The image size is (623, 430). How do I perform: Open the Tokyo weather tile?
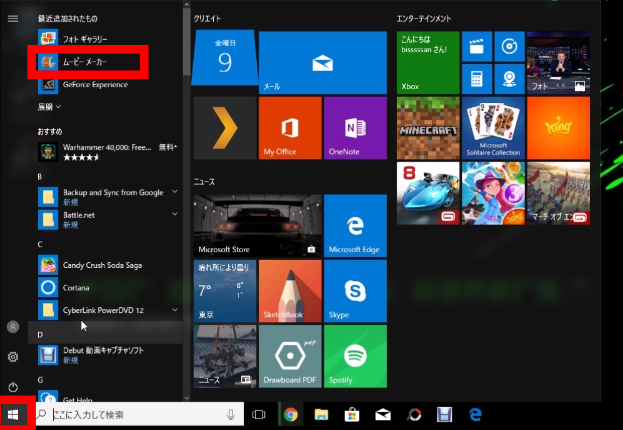point(225,291)
